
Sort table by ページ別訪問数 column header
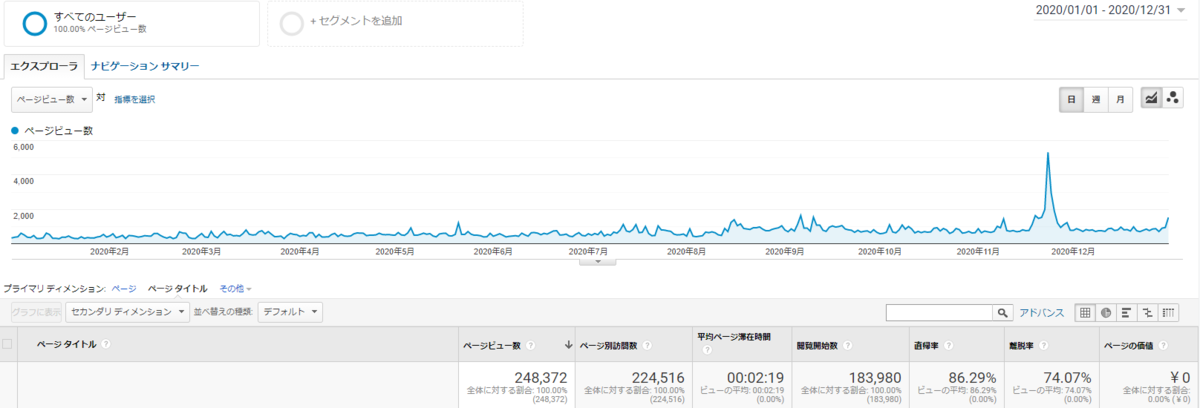pyautogui.click(x=609, y=345)
